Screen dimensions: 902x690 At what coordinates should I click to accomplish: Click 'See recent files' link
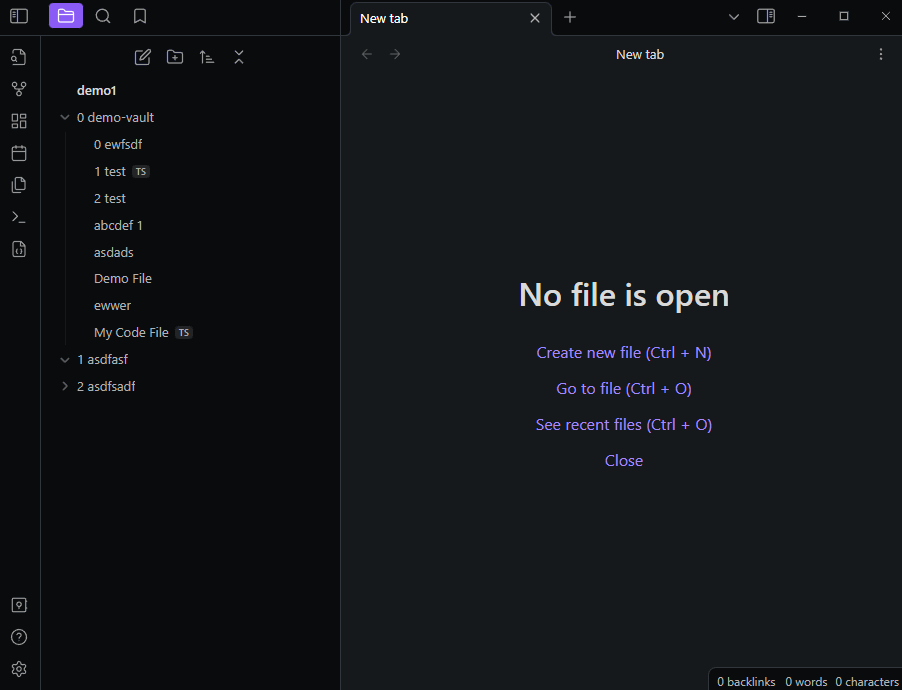(623, 424)
